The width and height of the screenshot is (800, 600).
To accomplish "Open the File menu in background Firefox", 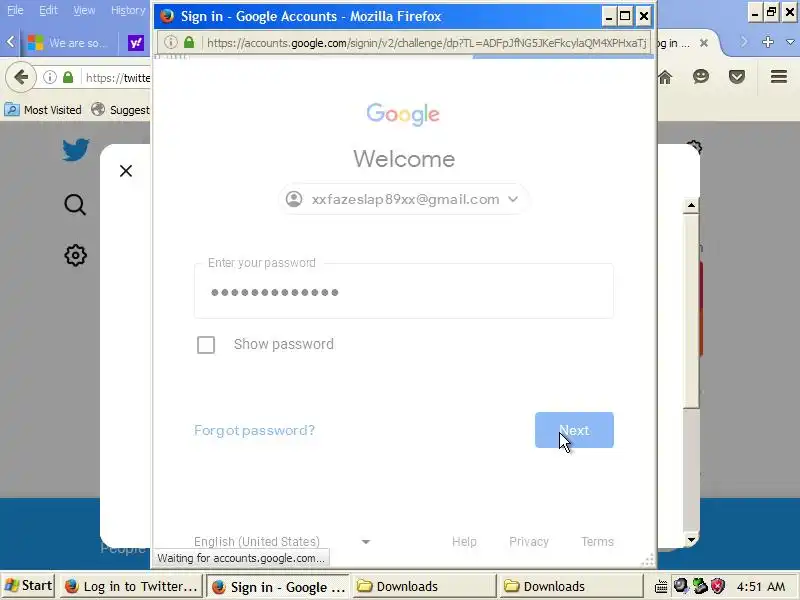I will [x=15, y=10].
